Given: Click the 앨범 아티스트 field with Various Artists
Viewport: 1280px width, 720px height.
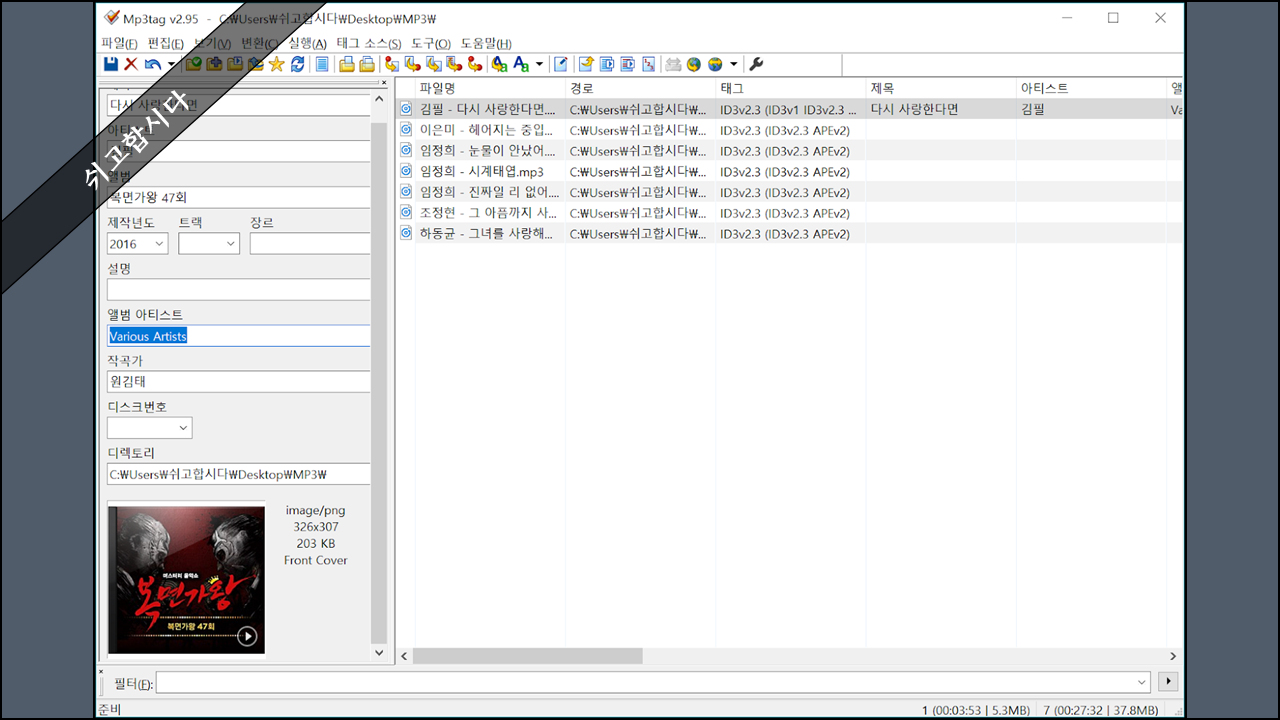Looking at the screenshot, I should pos(239,336).
